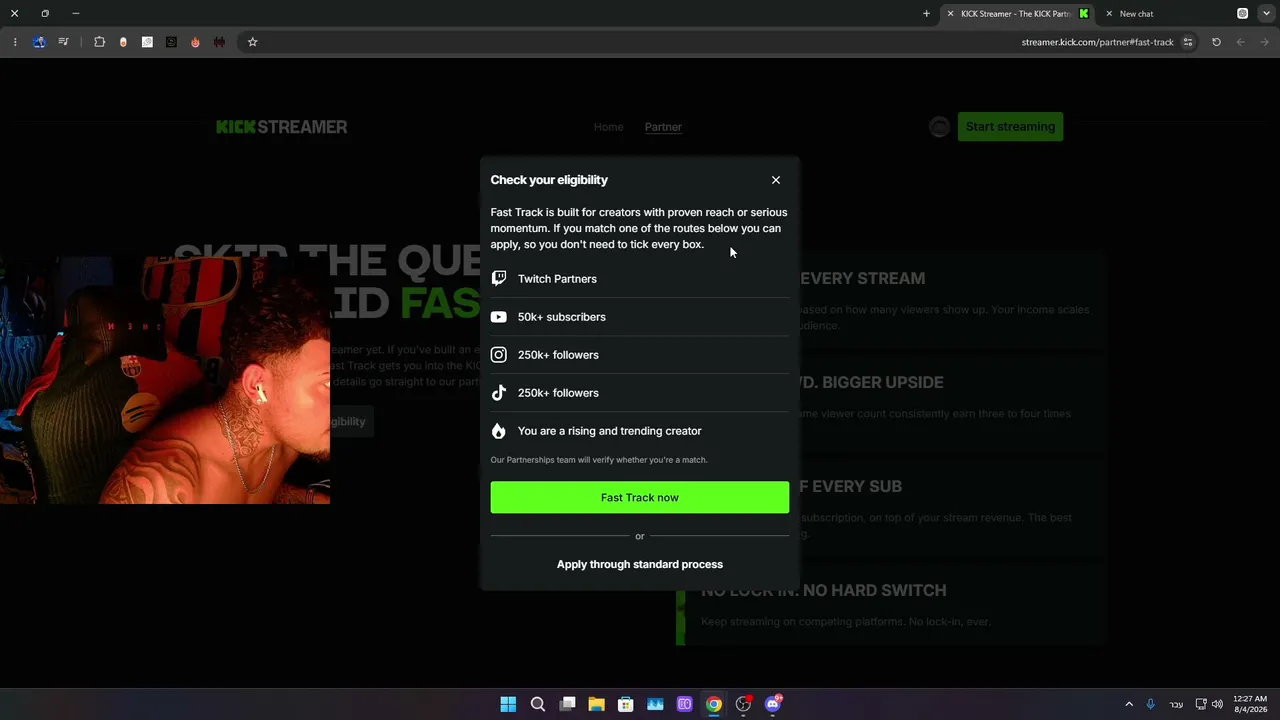The image size is (1280, 720).
Task: Open the media controls icon
Action: pyautogui.click(x=64, y=42)
